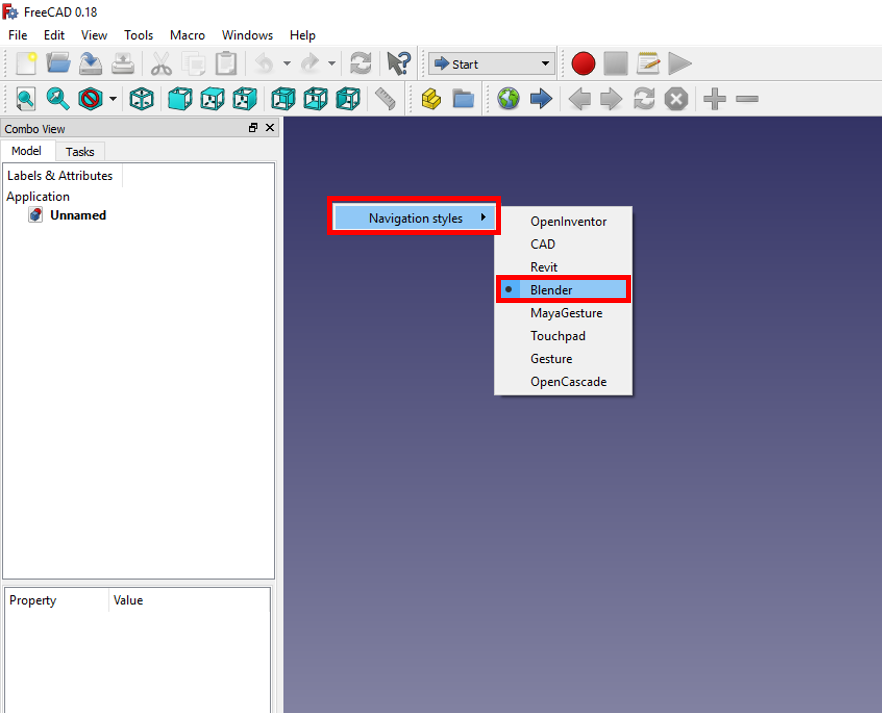Open the Help menu
882x713 pixels.
click(x=303, y=35)
